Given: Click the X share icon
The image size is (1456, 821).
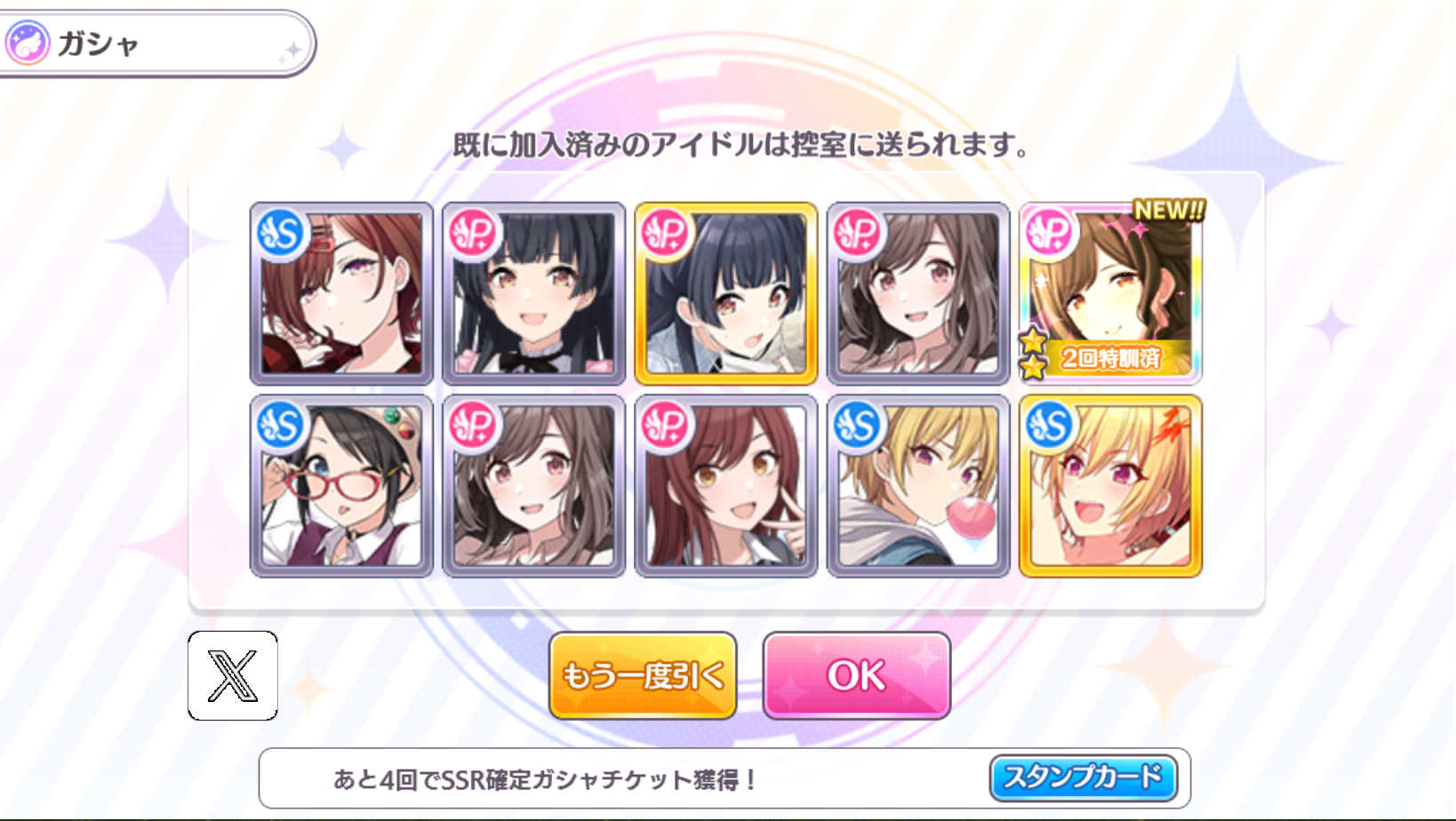Looking at the screenshot, I should point(233,675).
